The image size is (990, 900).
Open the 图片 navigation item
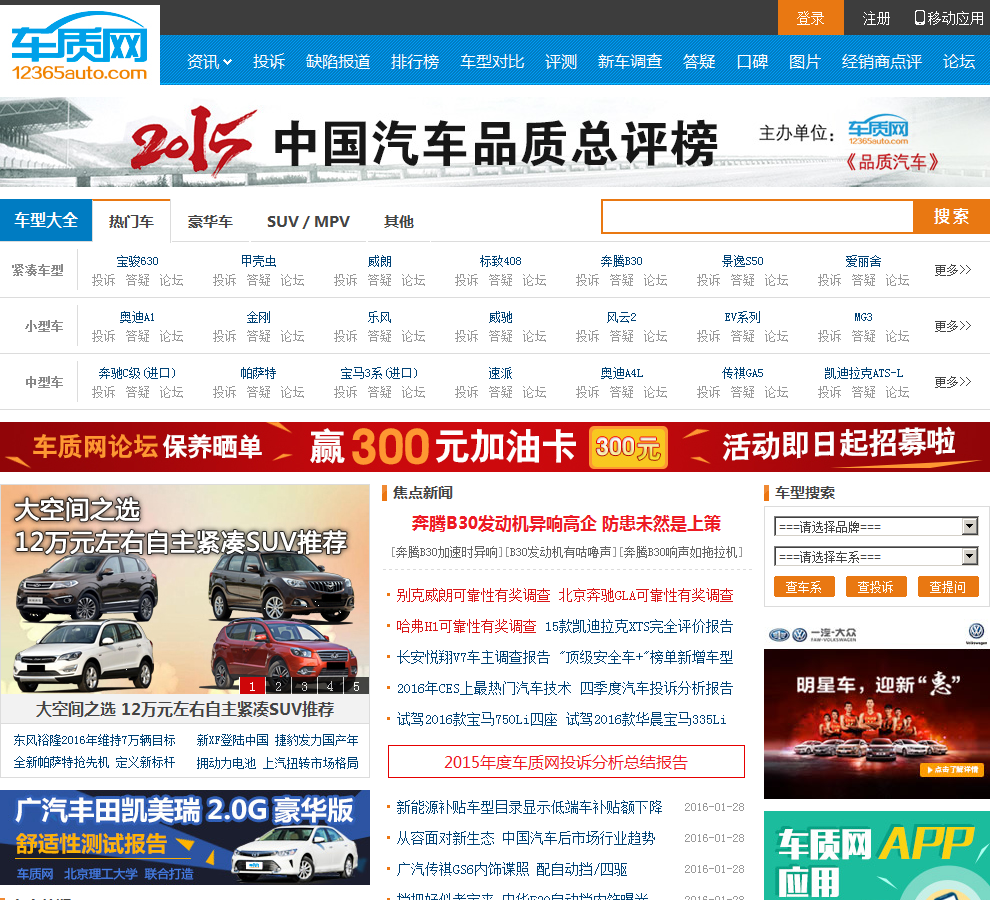[804, 61]
